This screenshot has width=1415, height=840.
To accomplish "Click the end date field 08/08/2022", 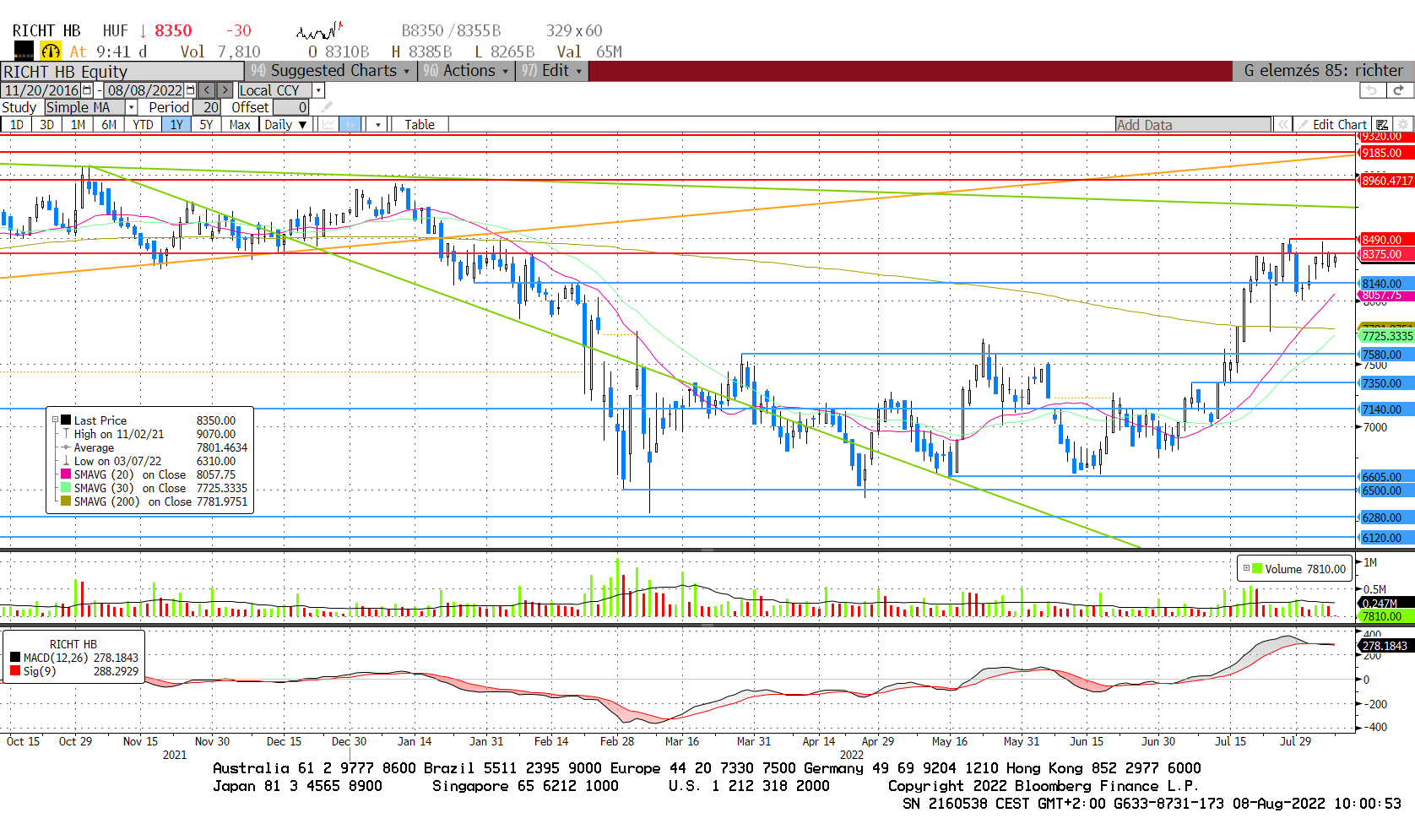I will [x=144, y=90].
